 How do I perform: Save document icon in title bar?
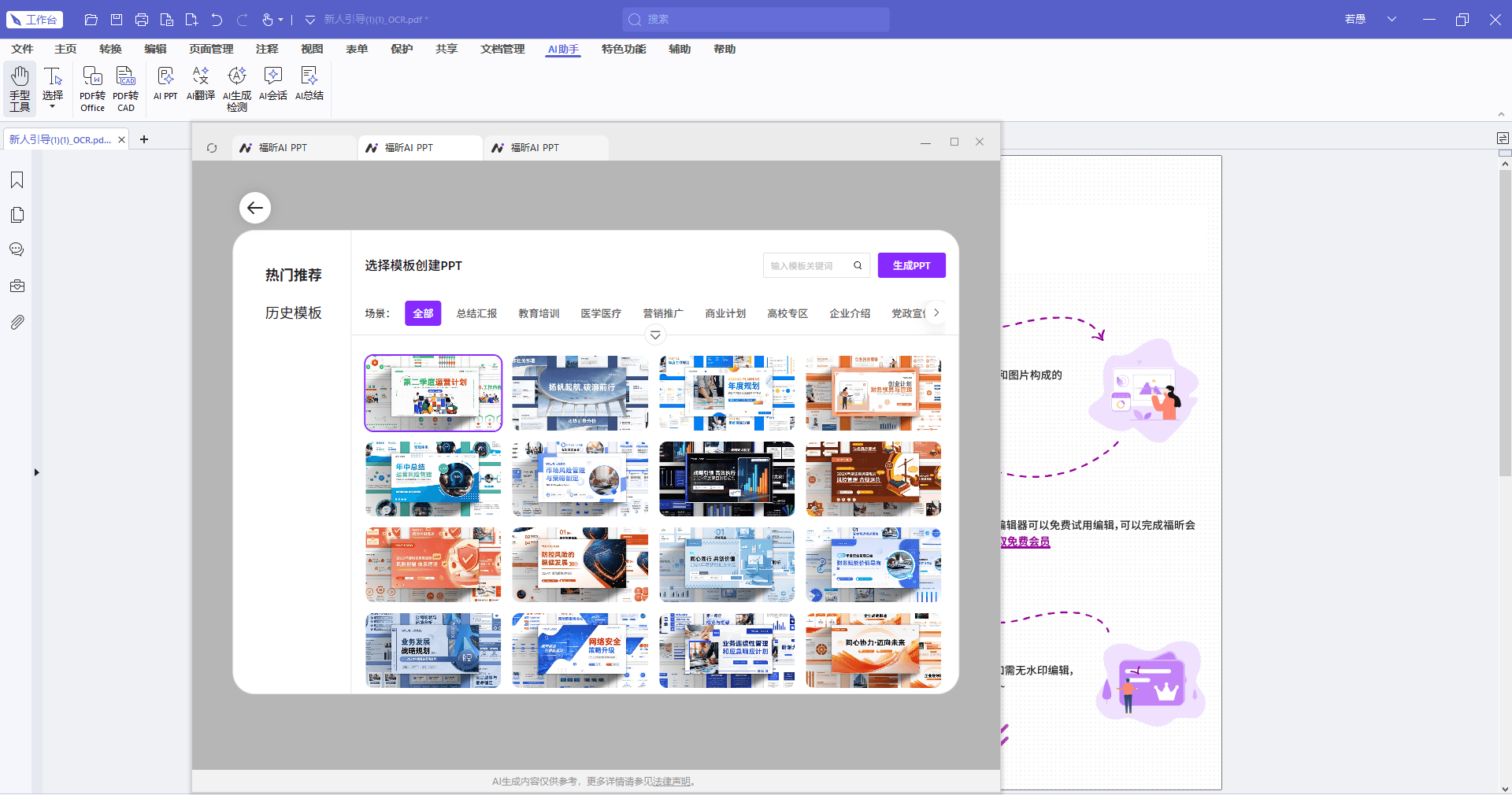117,20
